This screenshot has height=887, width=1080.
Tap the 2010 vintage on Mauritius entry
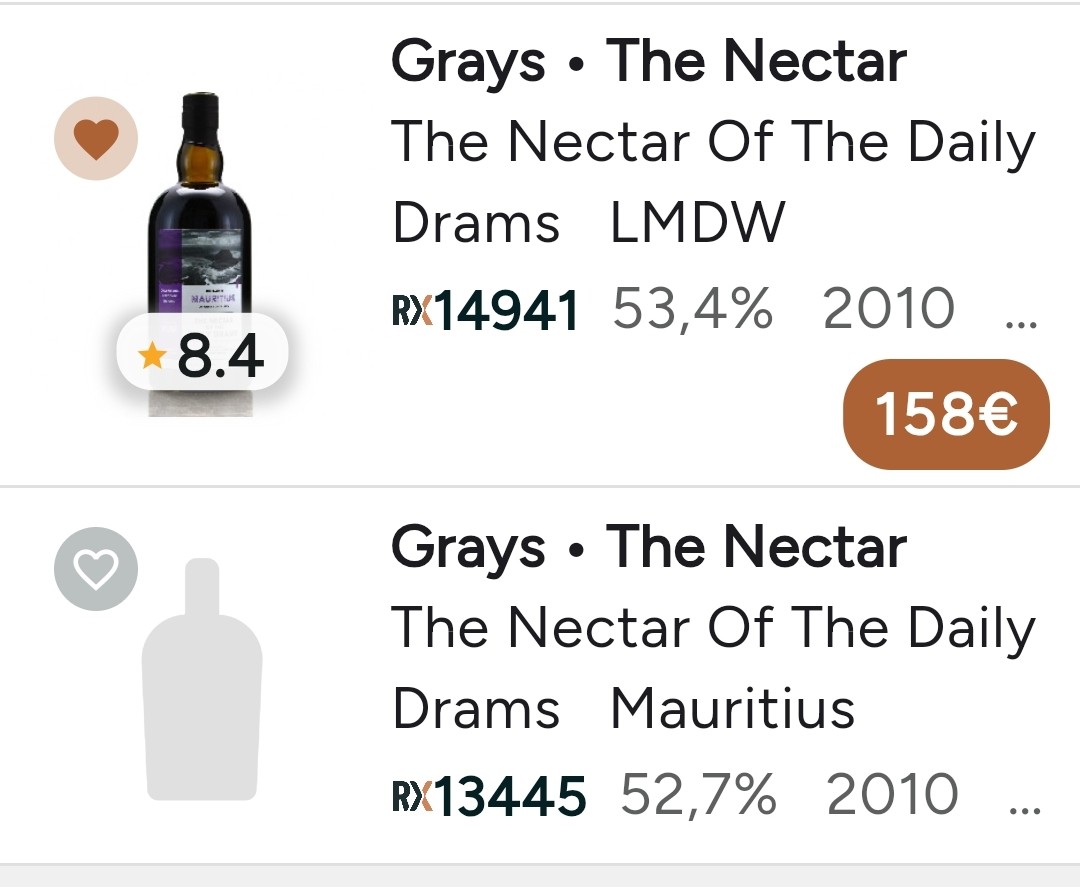892,795
